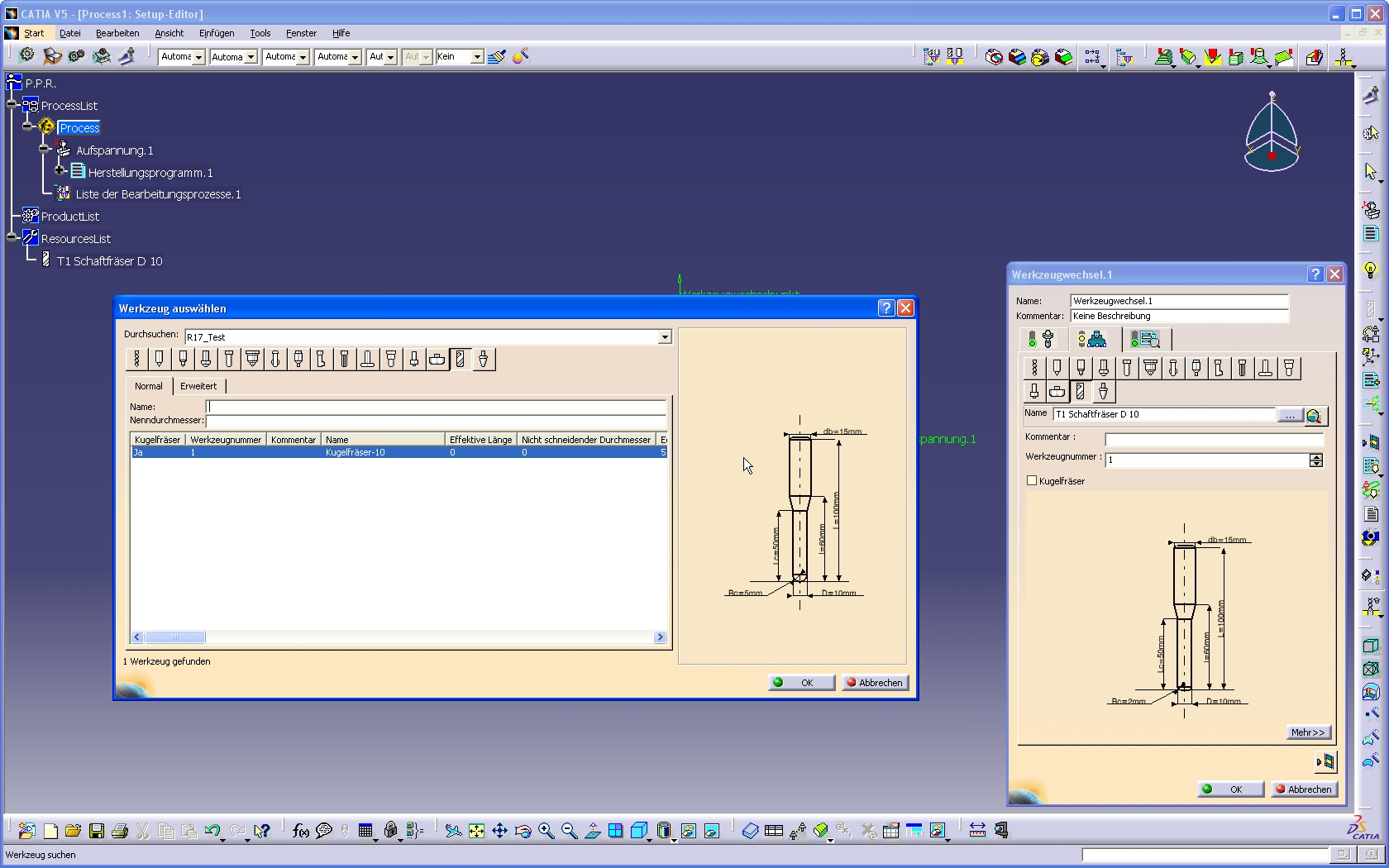Image resolution: width=1389 pixels, height=868 pixels.
Task: Open the Kein dropdown in top toolbar
Action: click(477, 56)
